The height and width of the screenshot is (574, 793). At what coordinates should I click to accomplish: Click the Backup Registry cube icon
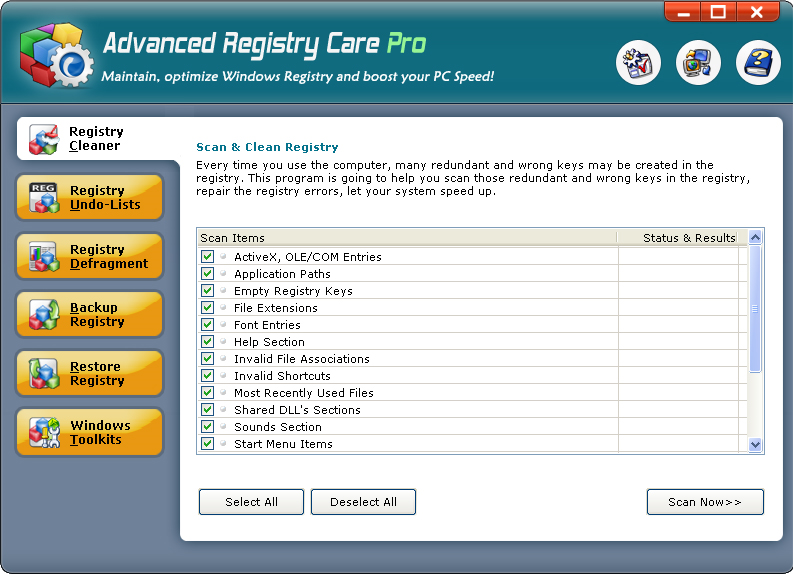[44, 315]
